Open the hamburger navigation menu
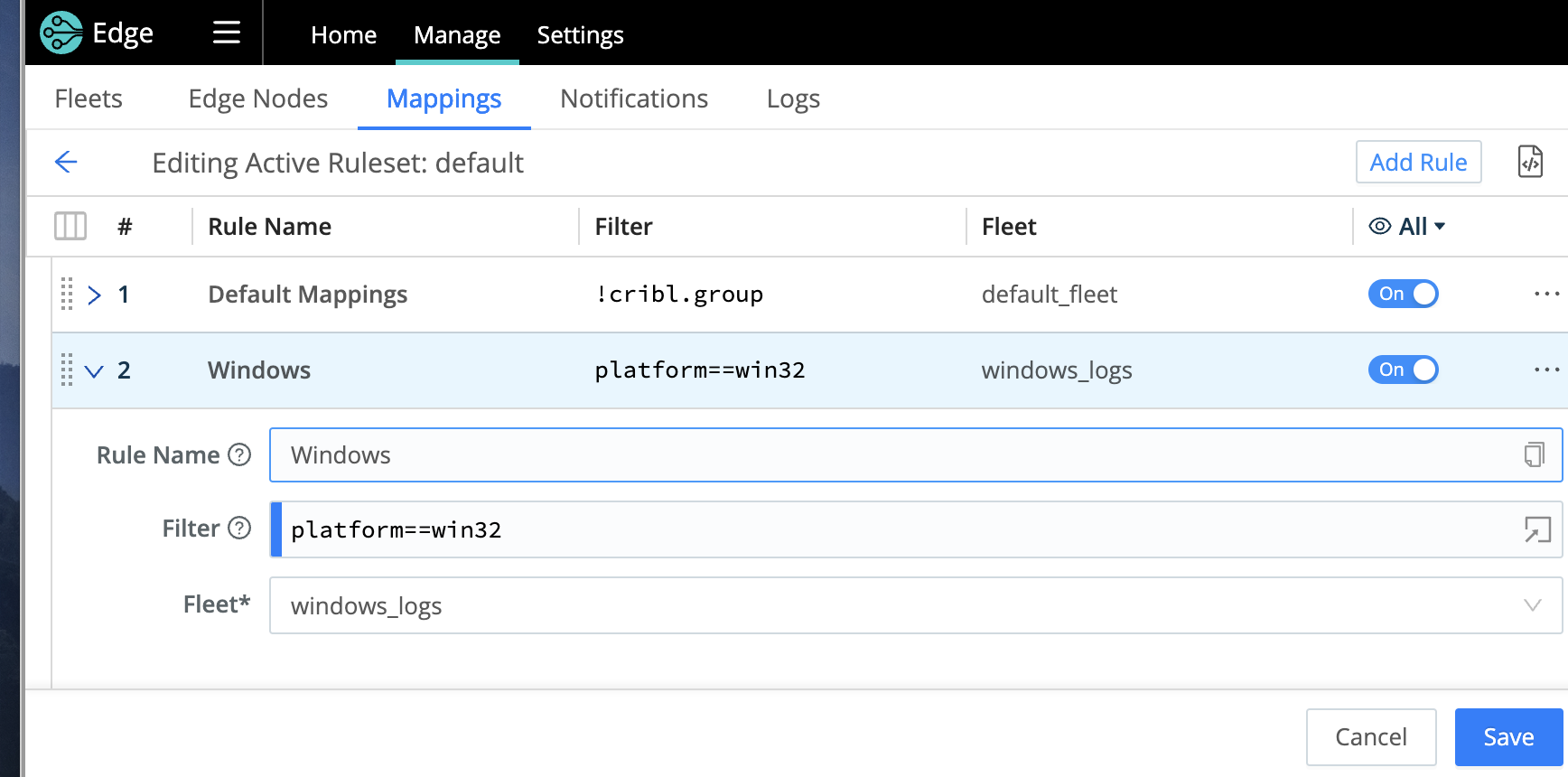Image resolution: width=1568 pixels, height=777 pixels. click(226, 33)
